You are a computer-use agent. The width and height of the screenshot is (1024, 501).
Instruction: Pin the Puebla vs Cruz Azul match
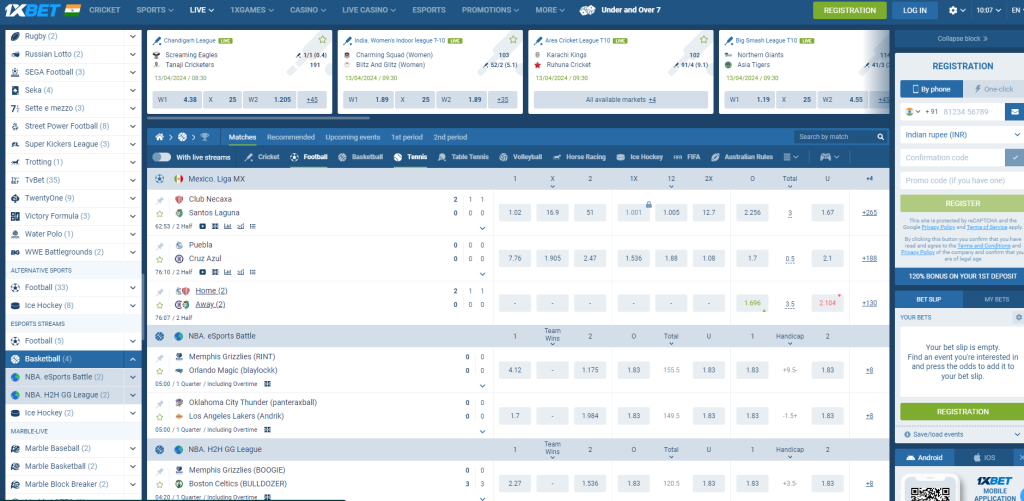coord(159,246)
